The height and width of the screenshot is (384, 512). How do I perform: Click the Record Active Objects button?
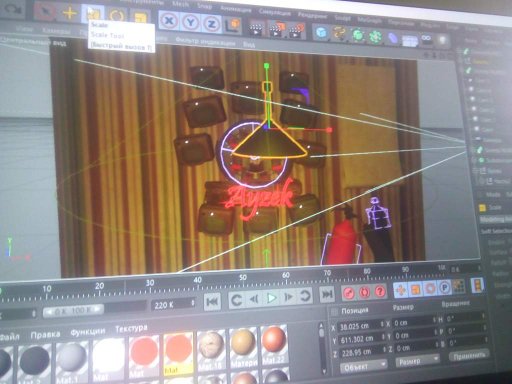click(x=349, y=293)
